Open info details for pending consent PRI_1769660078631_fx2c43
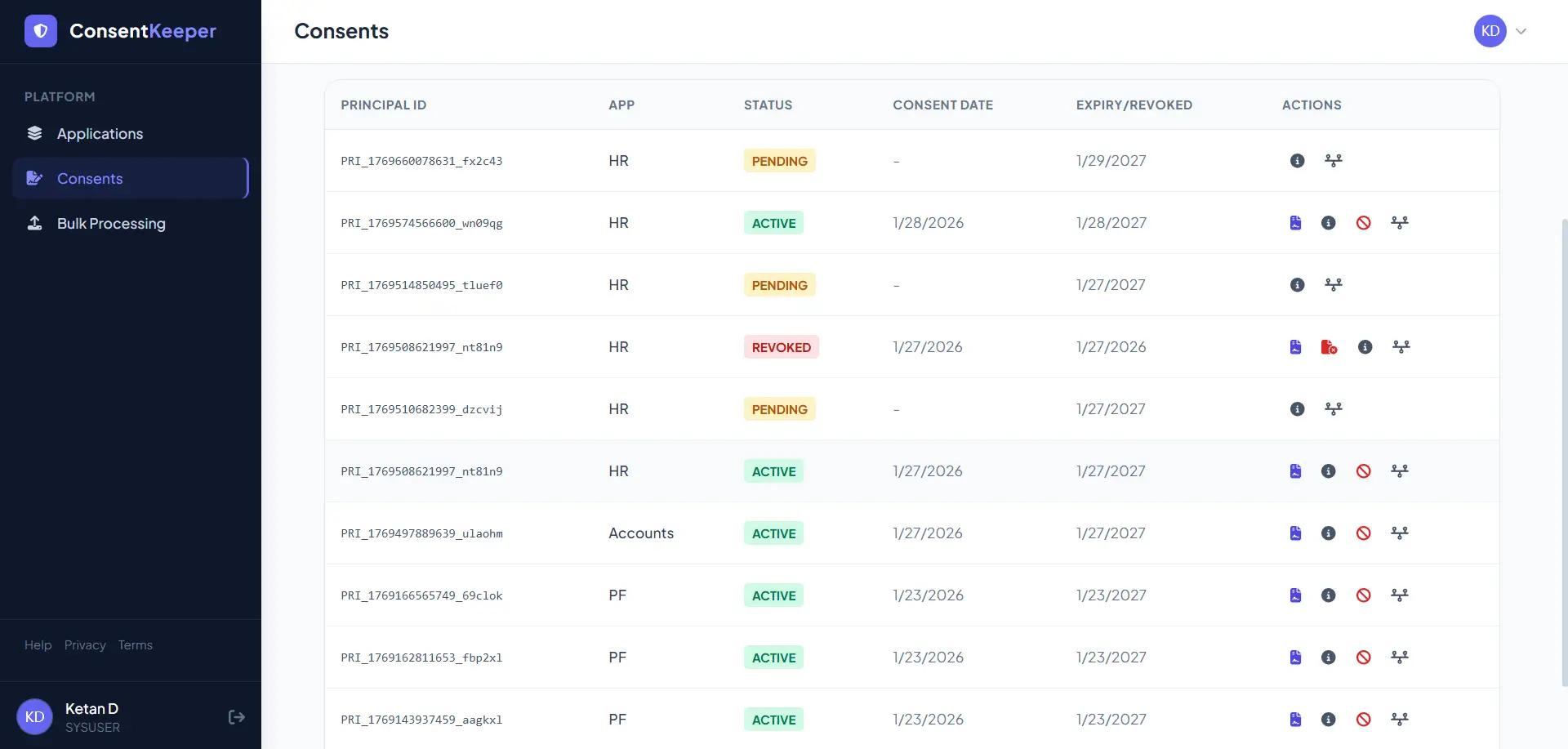Screen dimensions: 1568x749 pos(1297,160)
